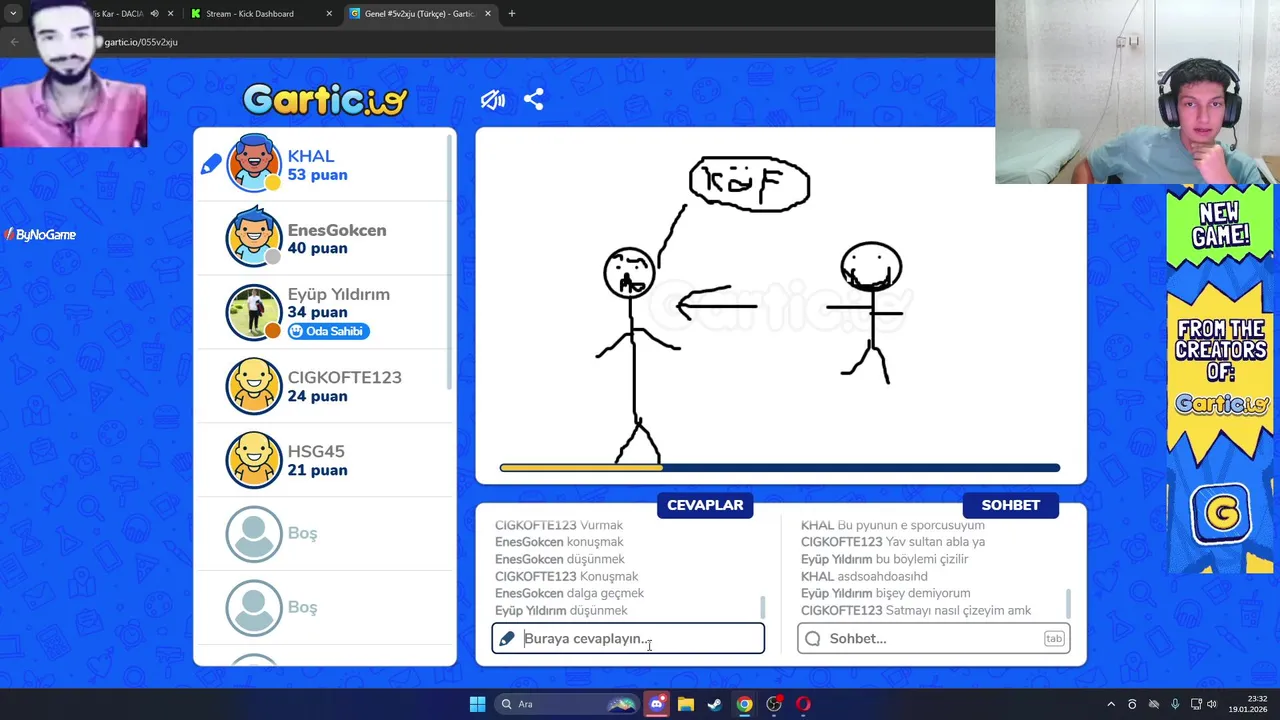
Task: Click KHAL's player avatar
Action: 254,163
